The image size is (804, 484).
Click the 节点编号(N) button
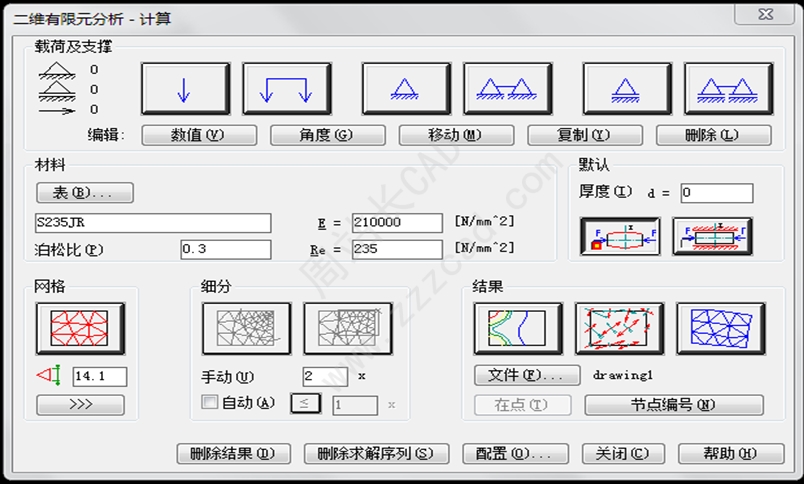click(674, 405)
